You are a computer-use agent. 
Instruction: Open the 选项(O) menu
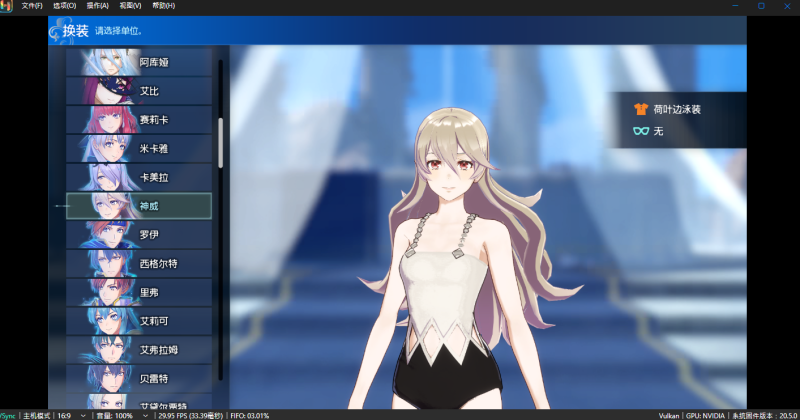pyautogui.click(x=65, y=6)
